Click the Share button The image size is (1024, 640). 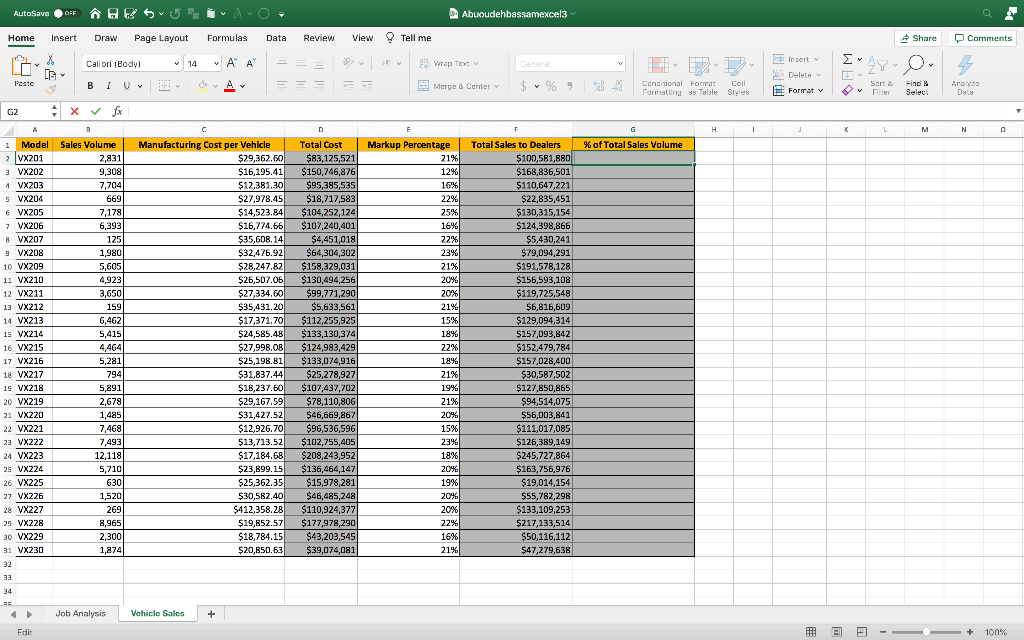coord(918,38)
